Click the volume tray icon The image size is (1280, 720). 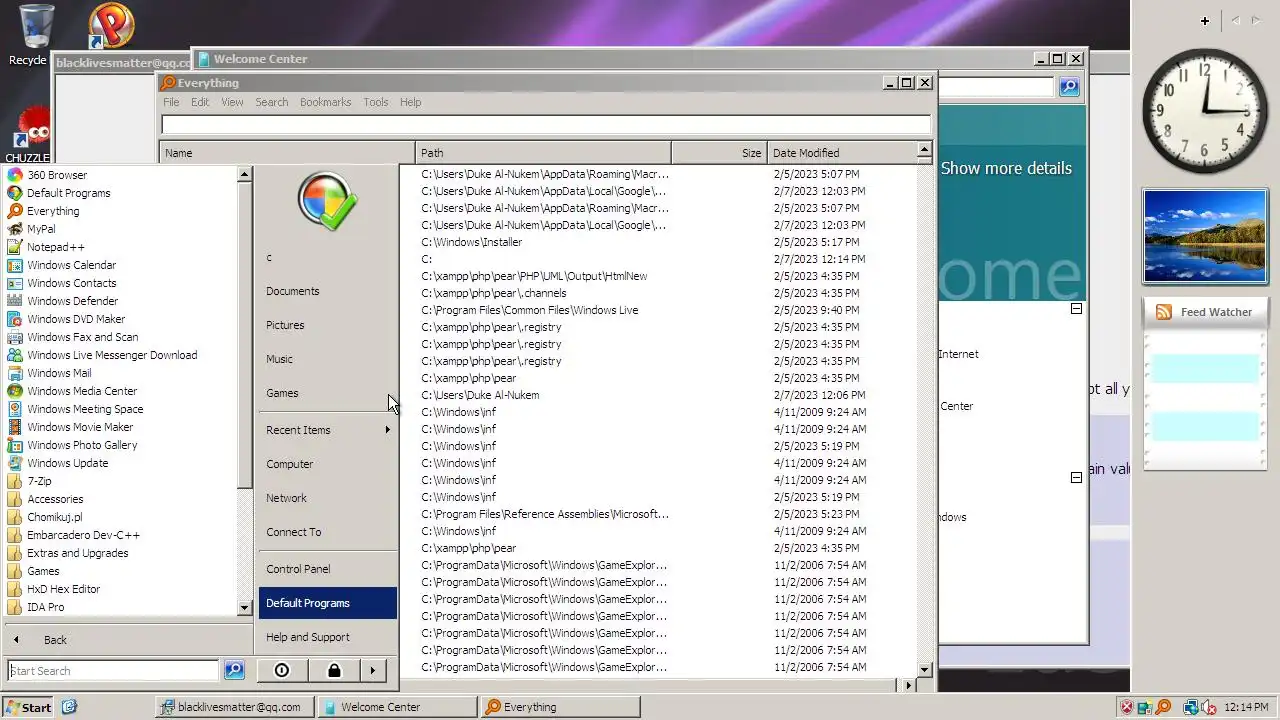pos(1208,707)
